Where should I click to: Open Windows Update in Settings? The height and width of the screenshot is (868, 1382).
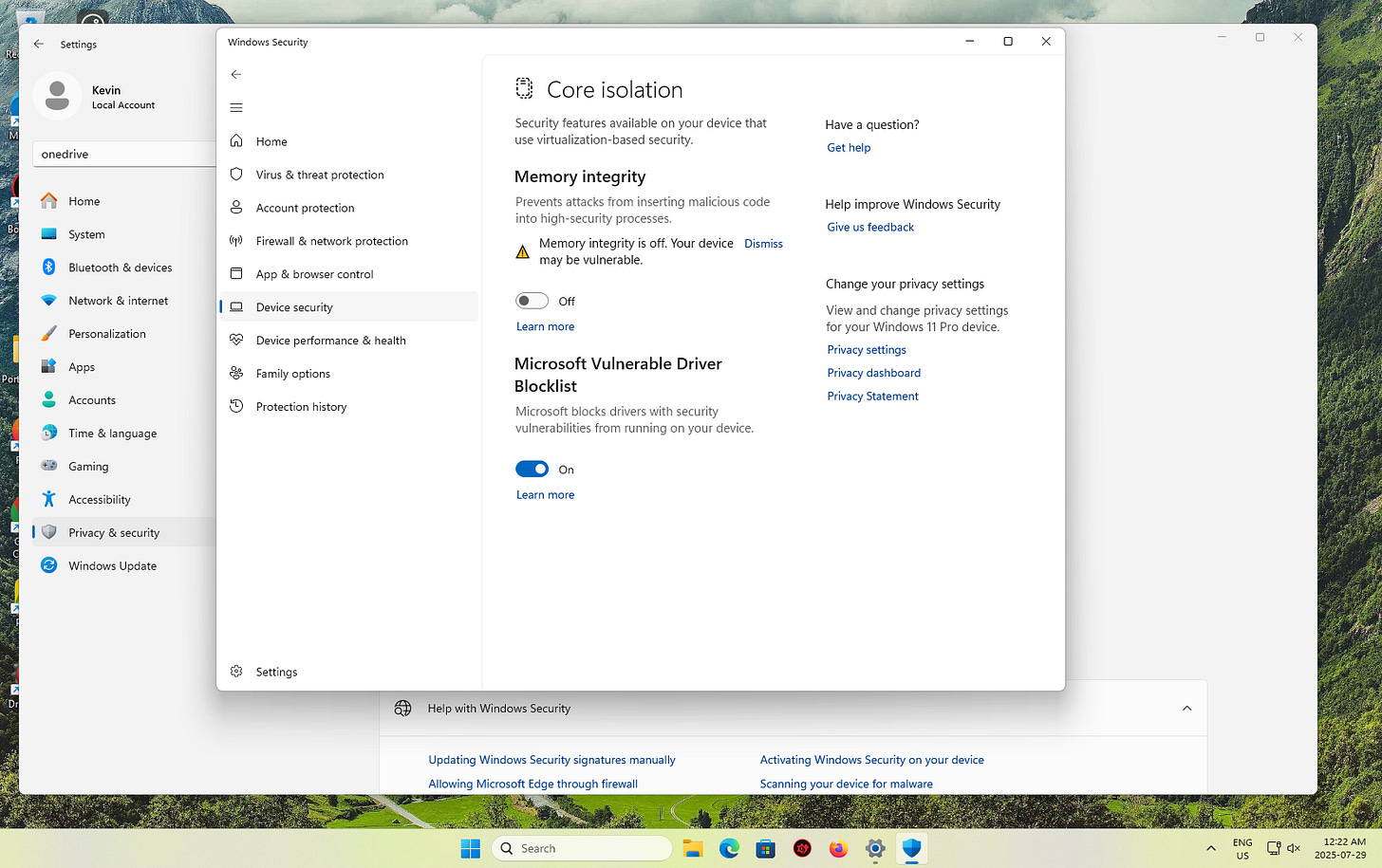coord(124,566)
